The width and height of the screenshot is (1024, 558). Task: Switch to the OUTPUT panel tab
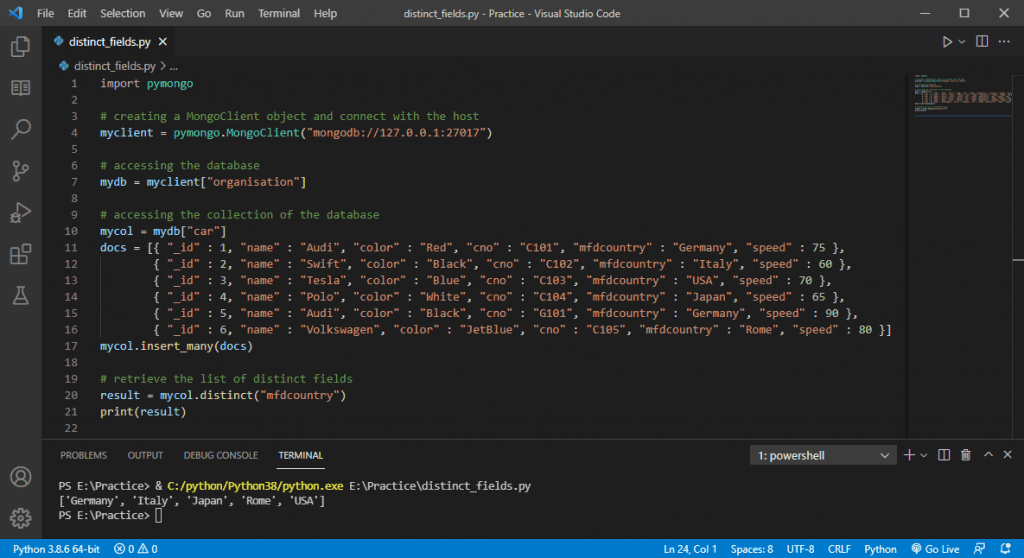(145, 455)
